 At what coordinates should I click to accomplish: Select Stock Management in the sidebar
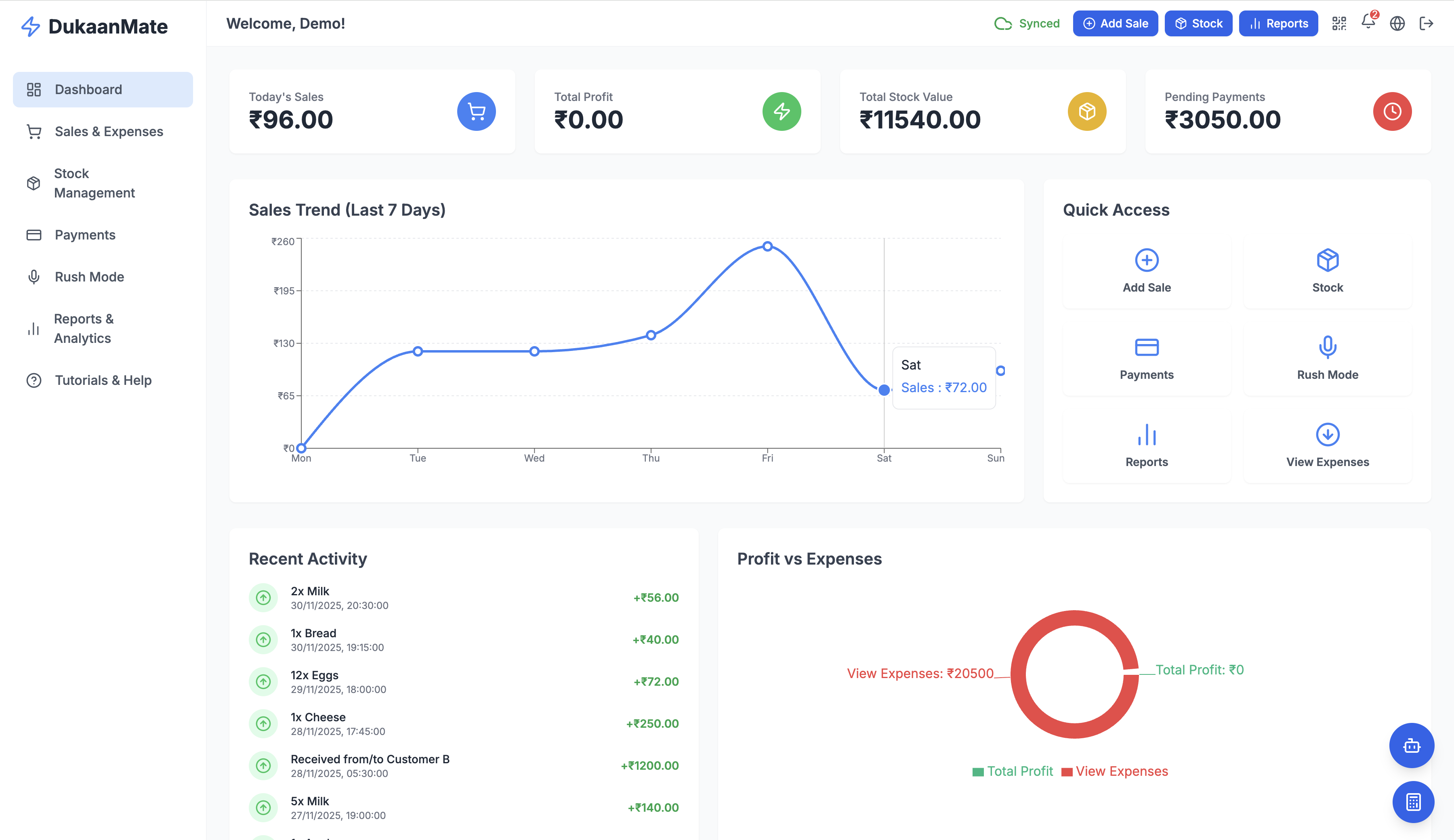[x=94, y=183]
